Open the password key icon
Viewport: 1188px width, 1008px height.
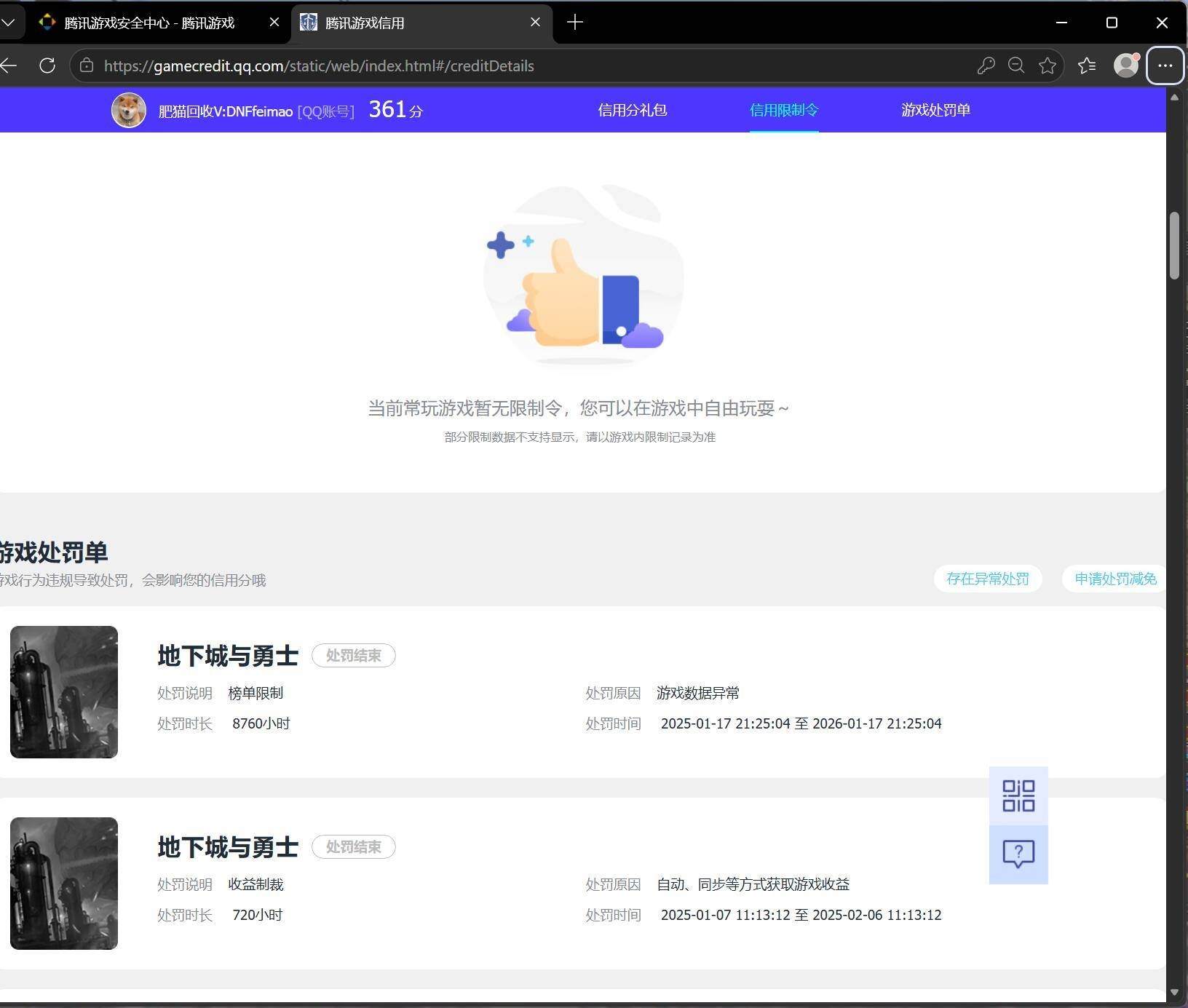(x=986, y=66)
